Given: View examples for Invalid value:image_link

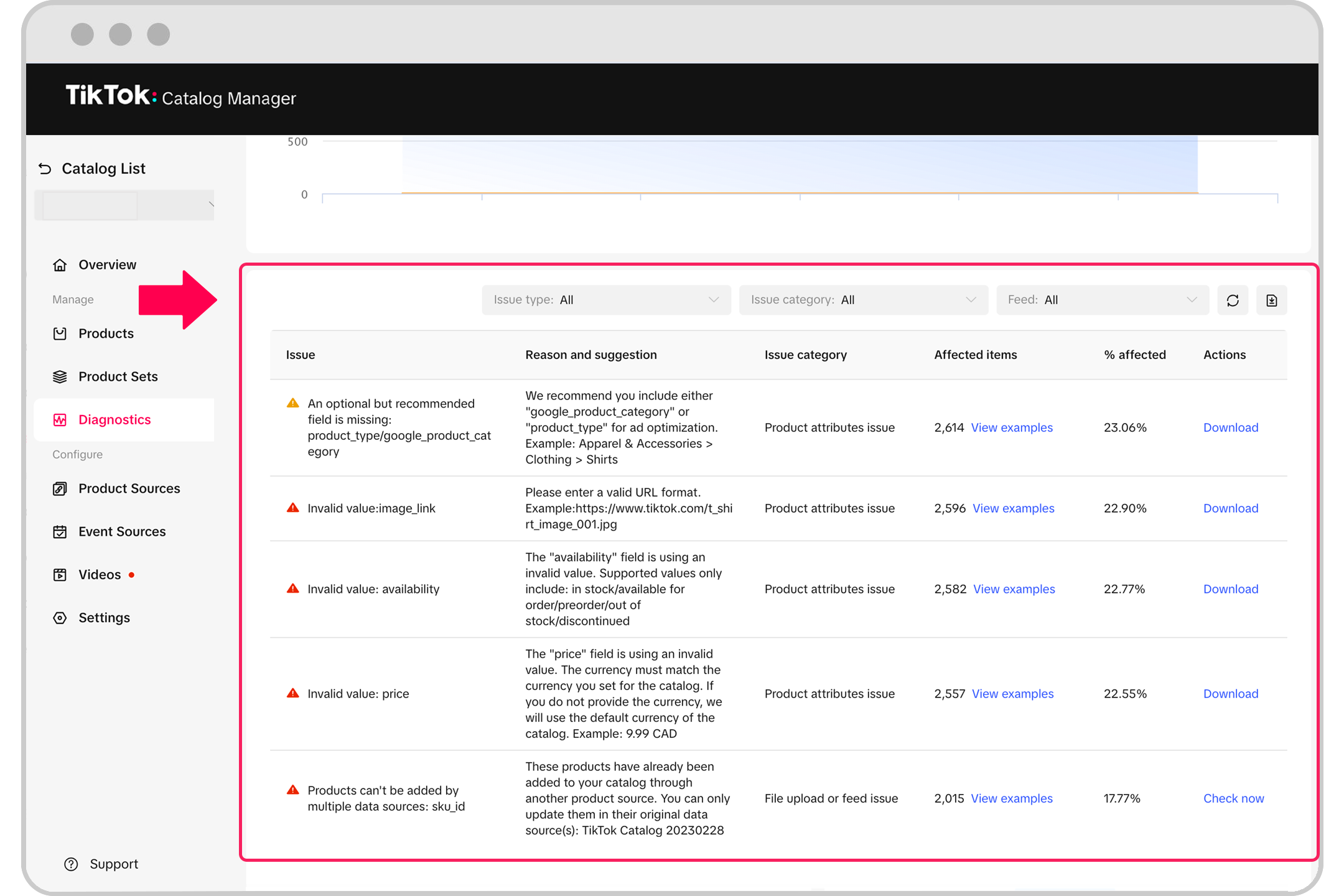Looking at the screenshot, I should 1014,508.
